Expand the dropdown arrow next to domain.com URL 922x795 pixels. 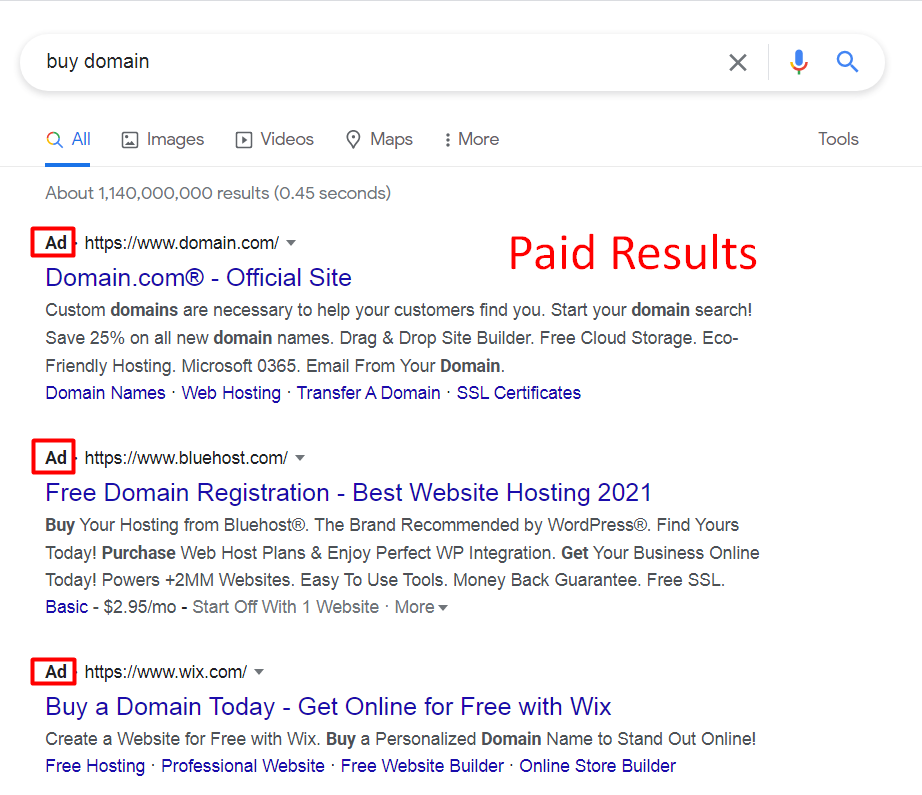coord(290,243)
